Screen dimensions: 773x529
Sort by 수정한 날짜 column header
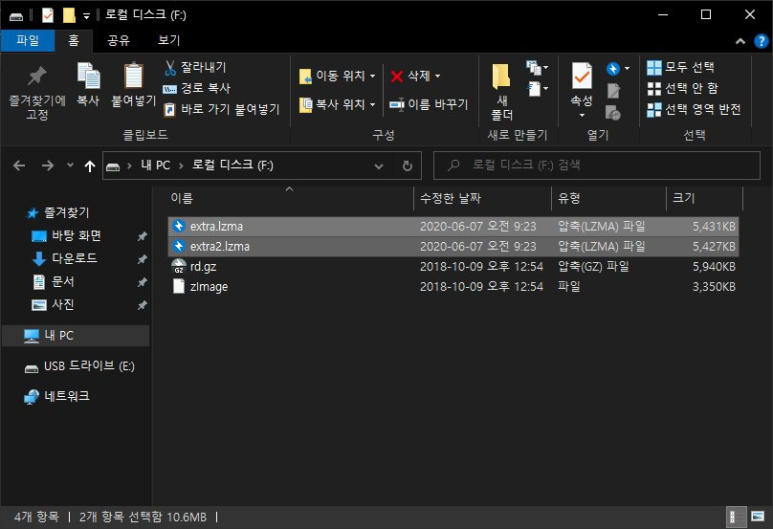482,199
